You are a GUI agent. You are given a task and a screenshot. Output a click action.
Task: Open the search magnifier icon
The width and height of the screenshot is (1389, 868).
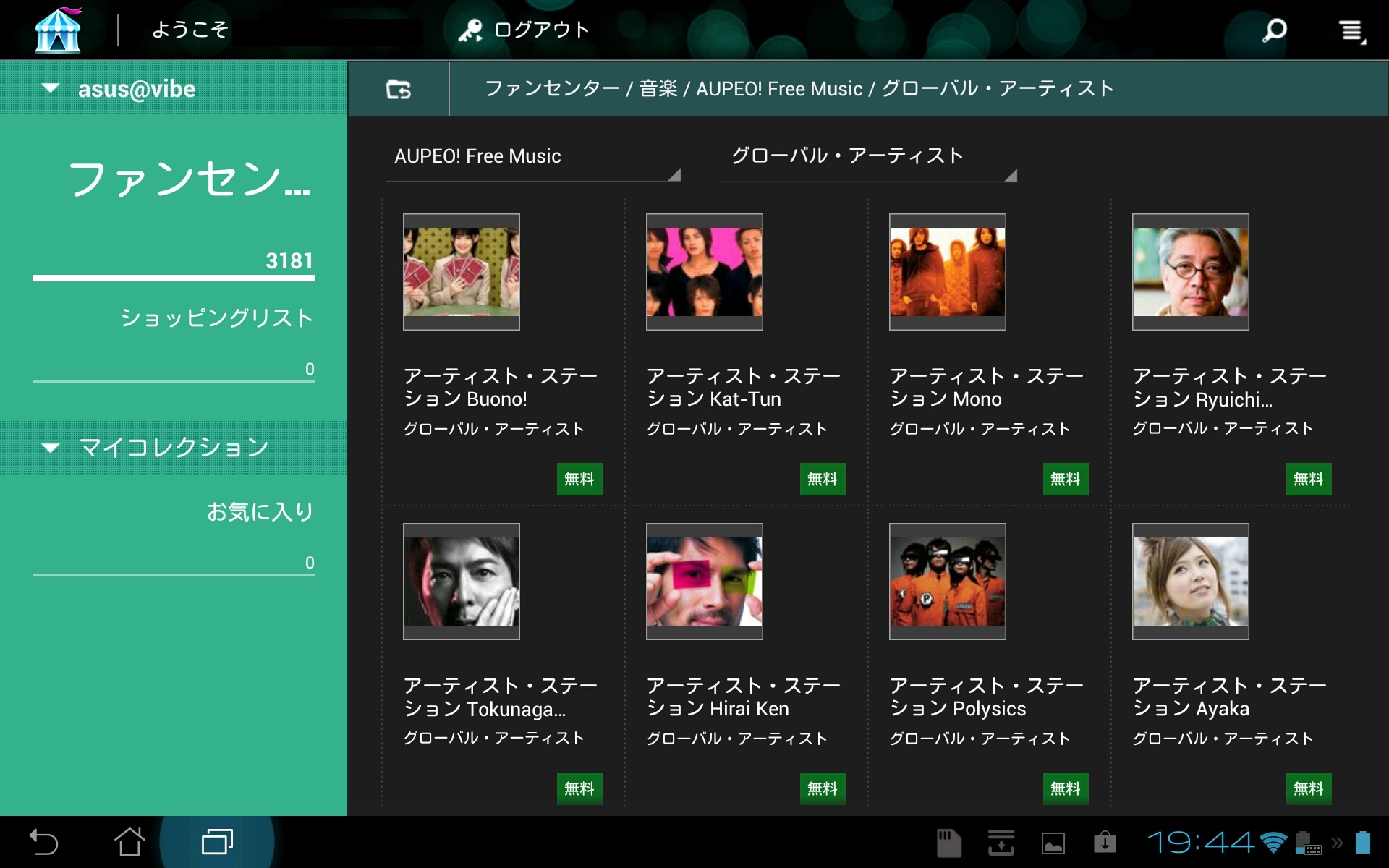tap(1274, 30)
